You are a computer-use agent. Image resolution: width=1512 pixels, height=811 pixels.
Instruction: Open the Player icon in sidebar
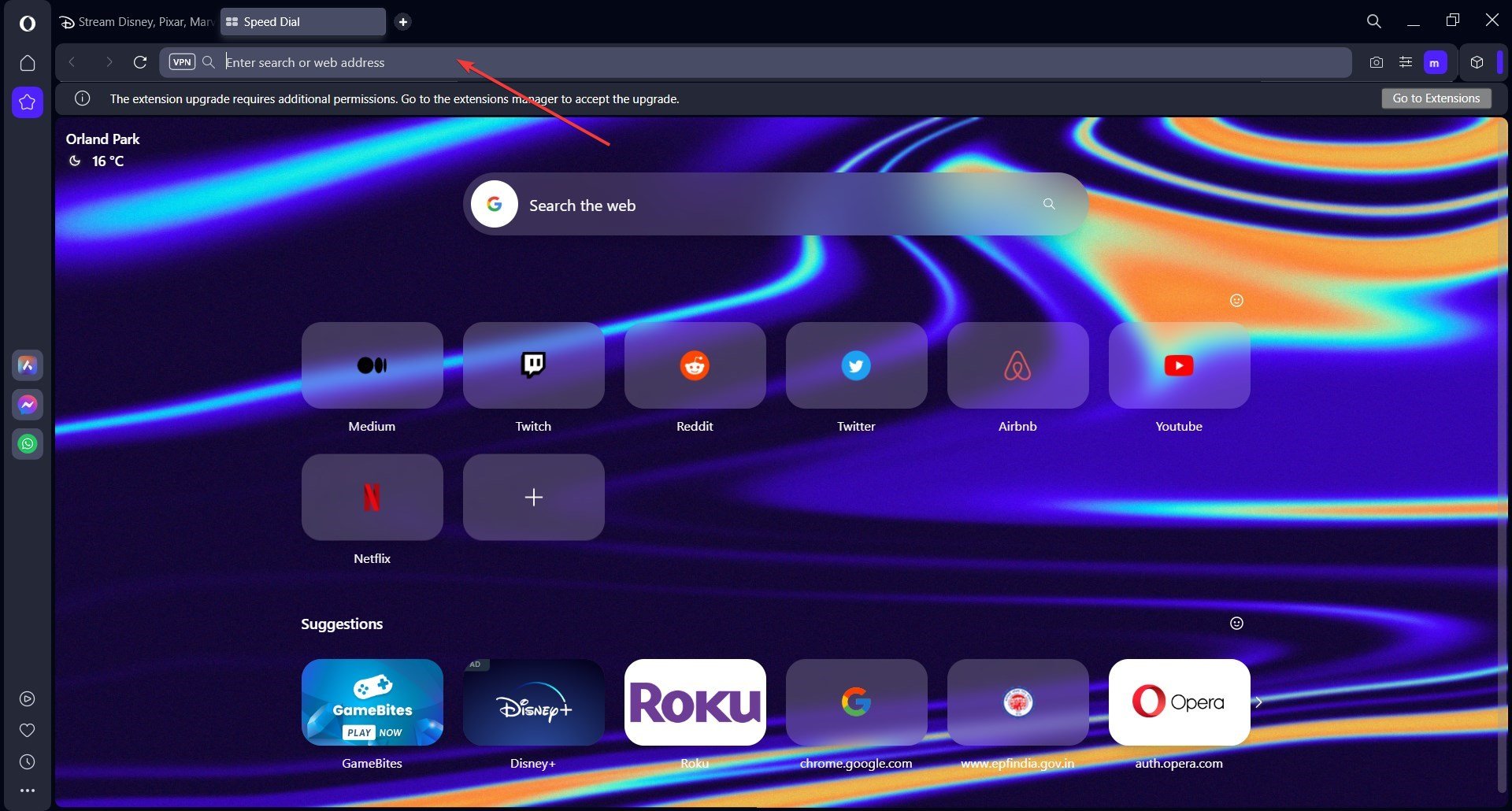[x=28, y=698]
